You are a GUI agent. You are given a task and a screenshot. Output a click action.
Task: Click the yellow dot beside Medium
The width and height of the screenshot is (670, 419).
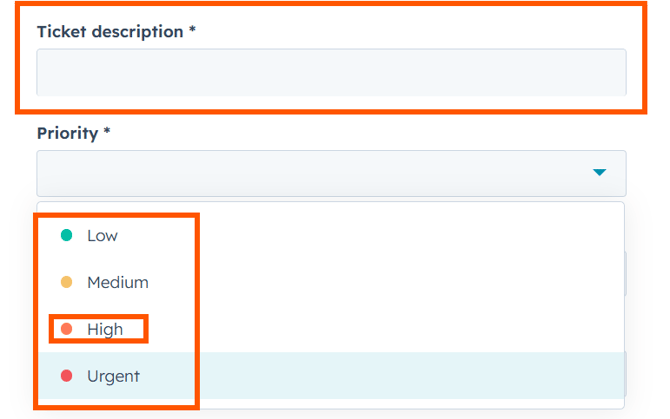click(67, 283)
